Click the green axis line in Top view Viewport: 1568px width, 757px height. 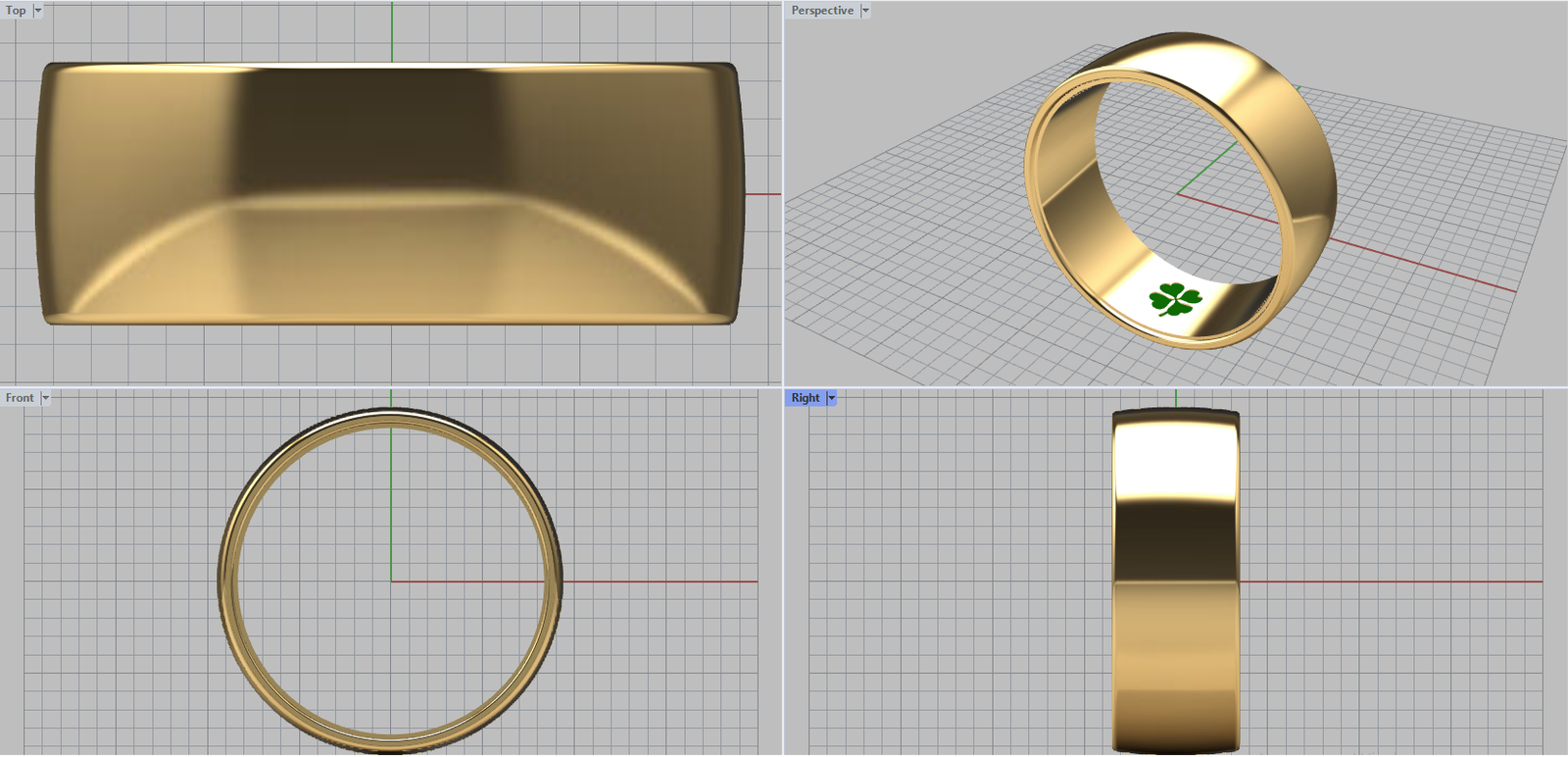392,29
